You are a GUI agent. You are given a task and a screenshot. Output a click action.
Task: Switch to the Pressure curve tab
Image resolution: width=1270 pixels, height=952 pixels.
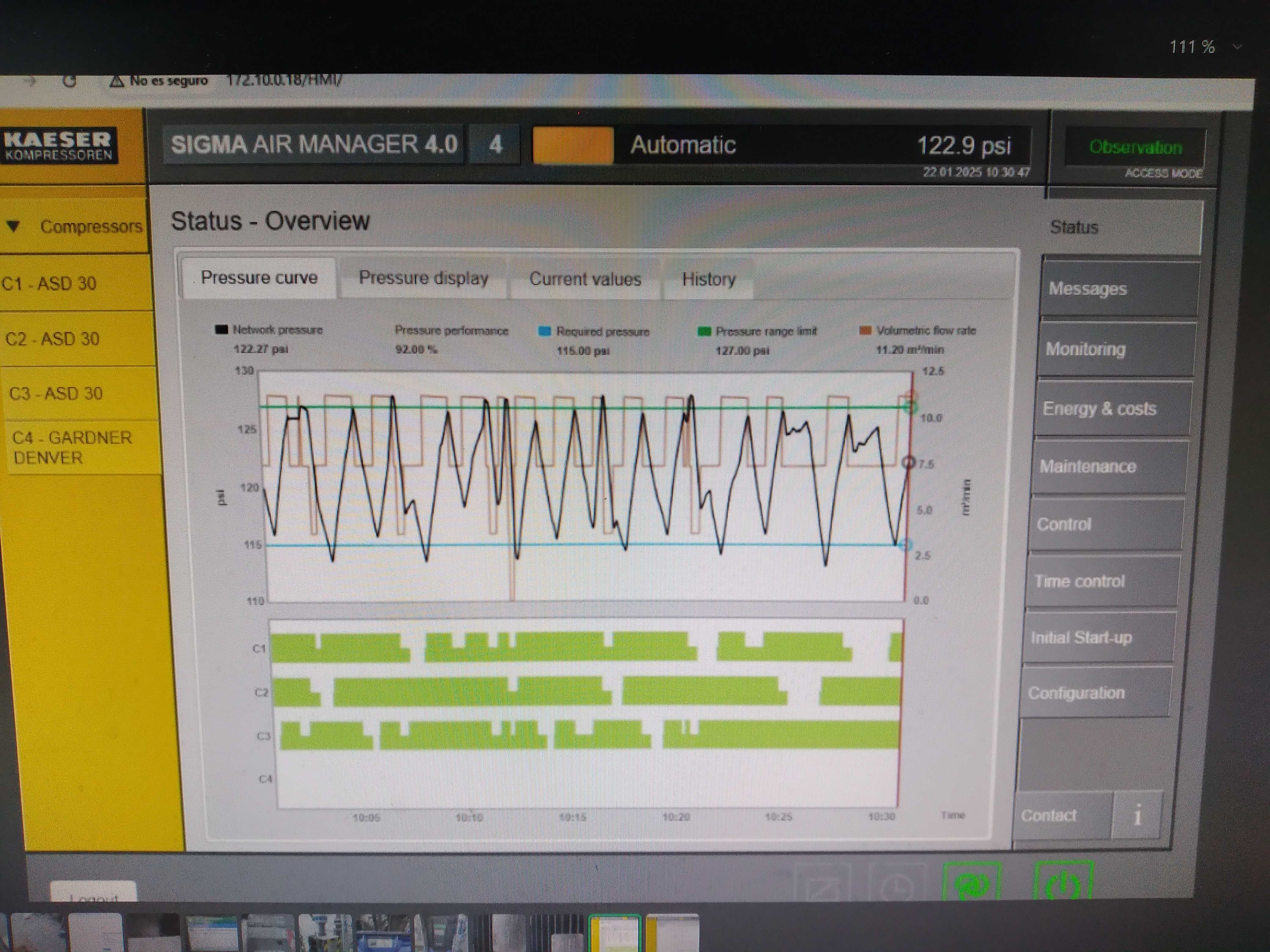pyautogui.click(x=259, y=278)
